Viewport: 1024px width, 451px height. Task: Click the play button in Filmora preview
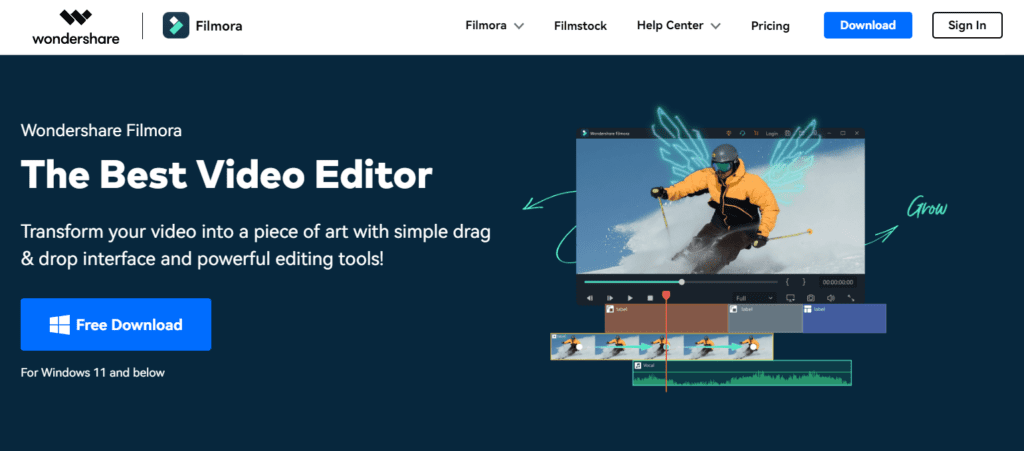point(630,298)
